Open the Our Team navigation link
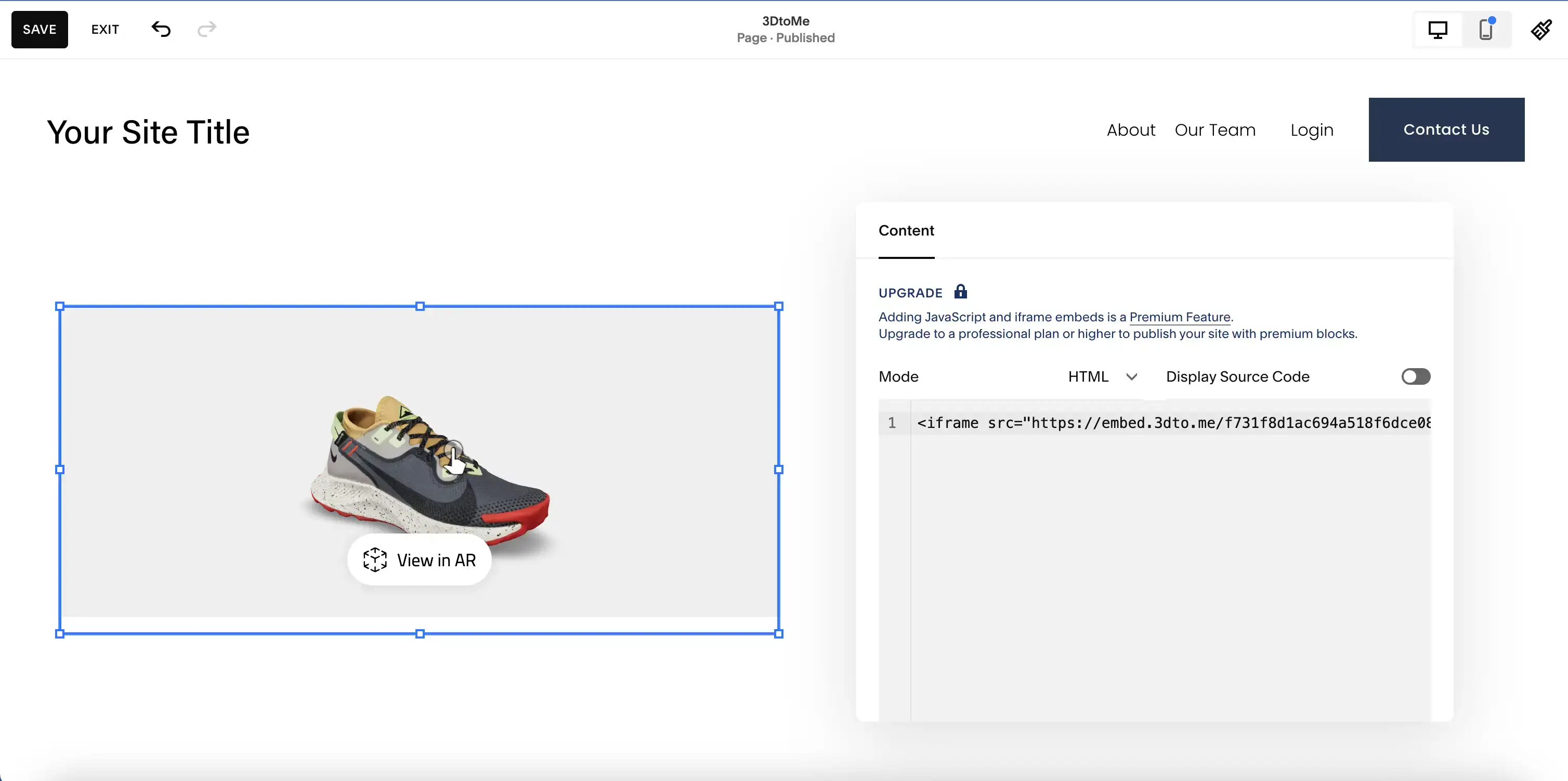 tap(1215, 131)
